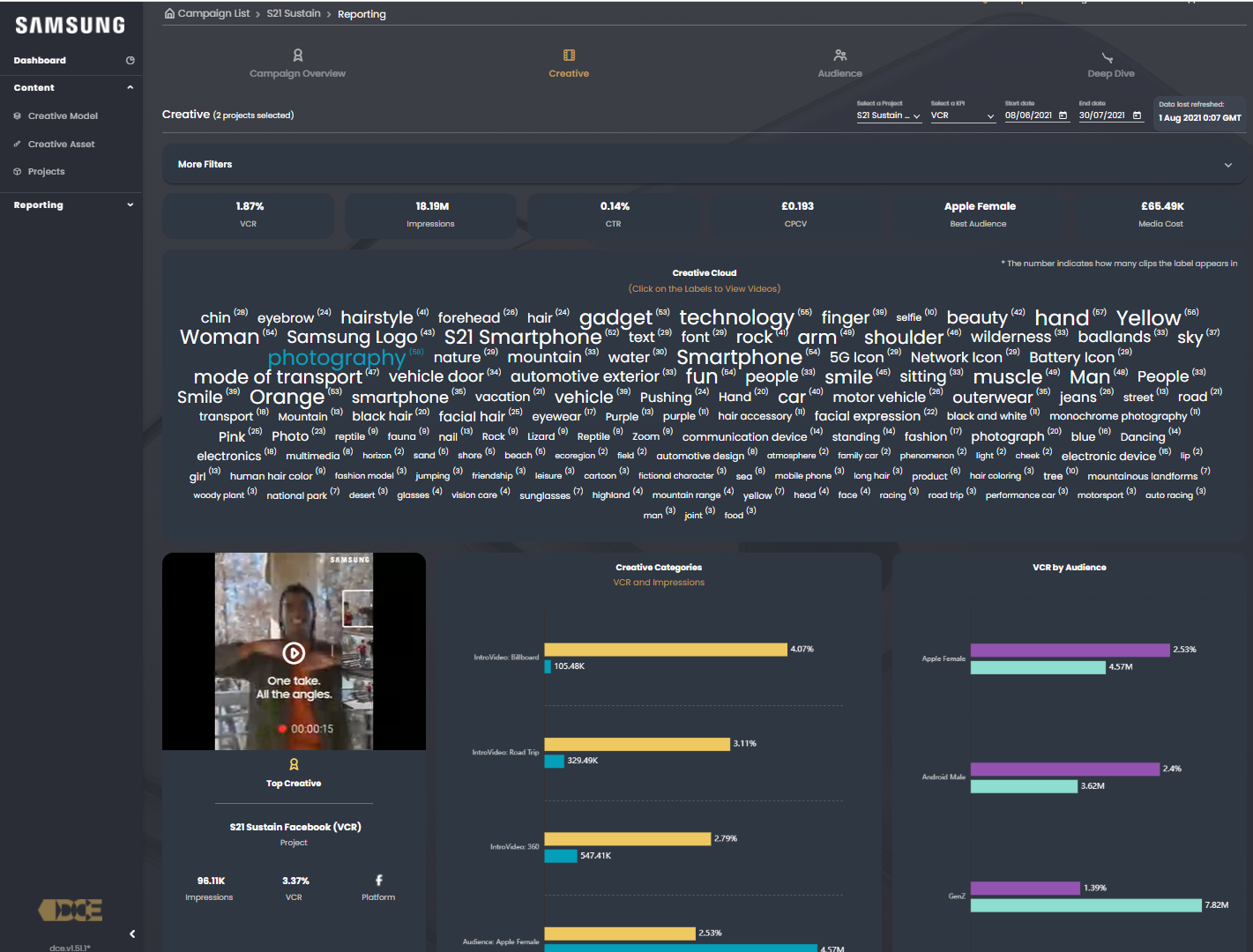1253x952 pixels.
Task: Play the top creative video
Action: pyautogui.click(x=294, y=652)
